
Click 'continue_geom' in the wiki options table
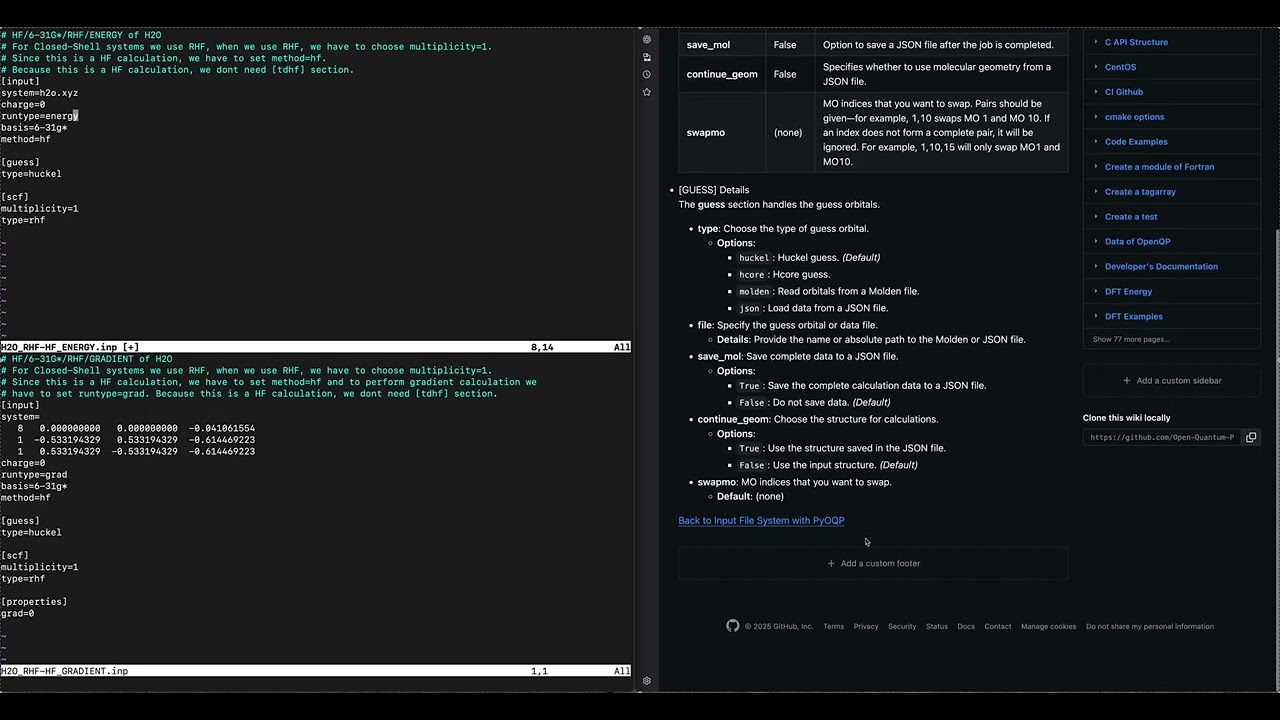722,74
